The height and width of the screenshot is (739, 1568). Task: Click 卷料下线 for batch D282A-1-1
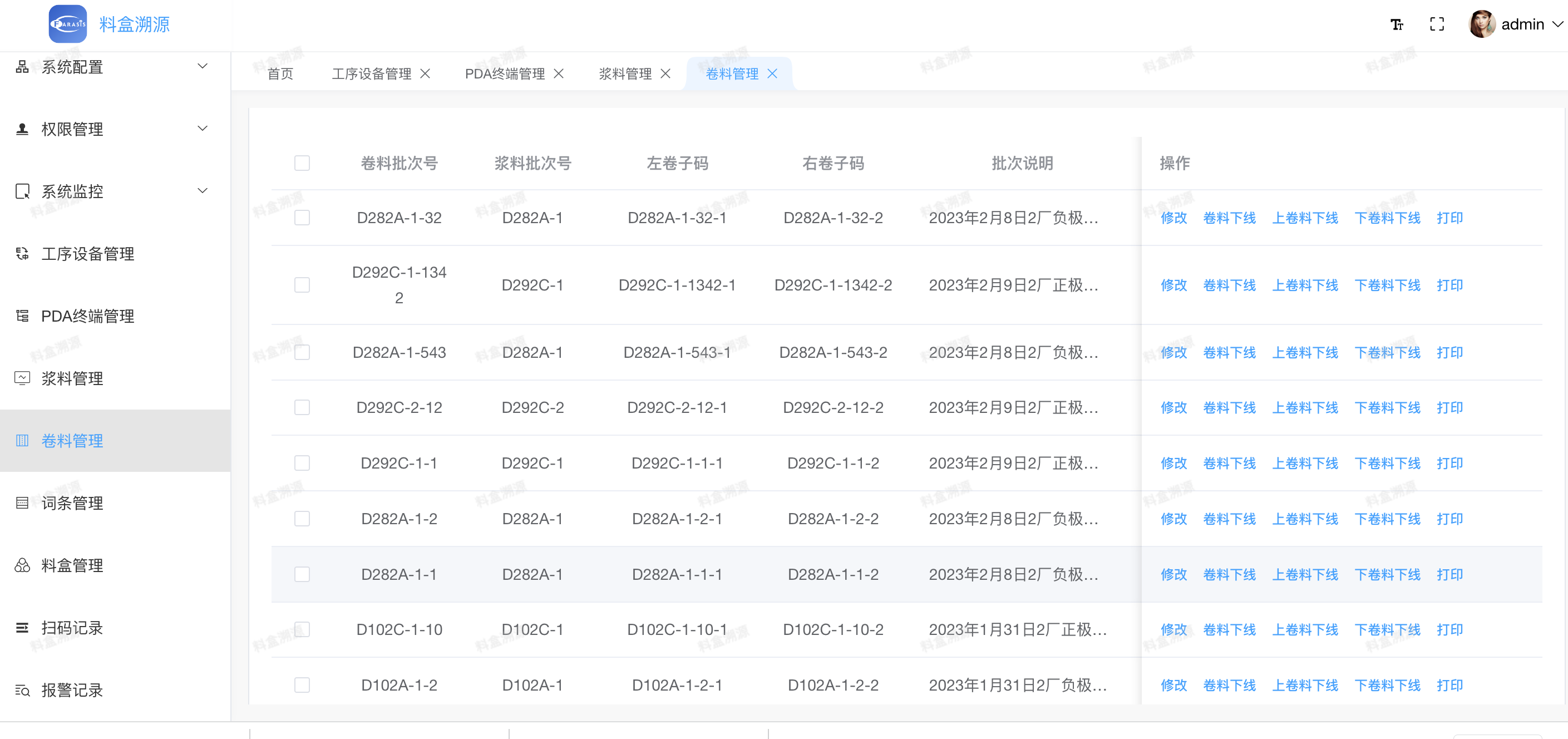click(x=1230, y=575)
